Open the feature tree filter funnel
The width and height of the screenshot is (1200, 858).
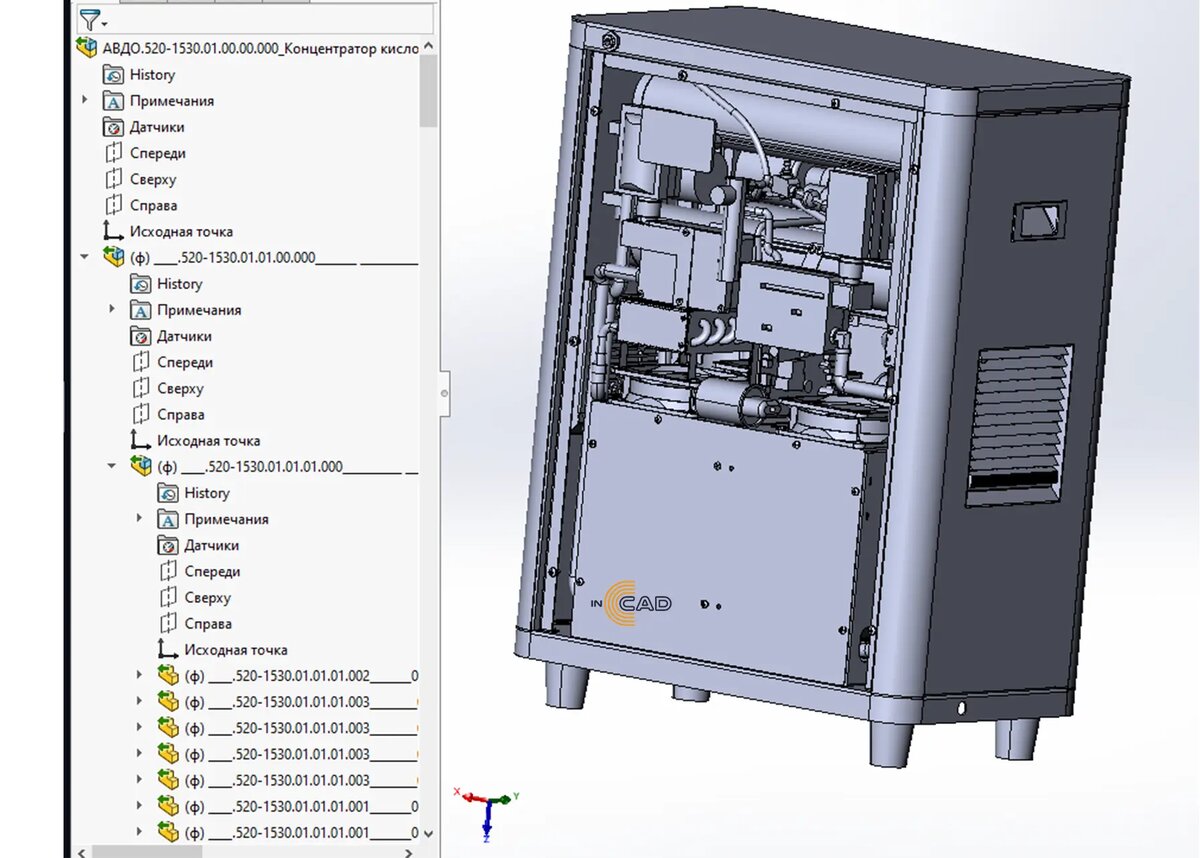pyautogui.click(x=90, y=19)
